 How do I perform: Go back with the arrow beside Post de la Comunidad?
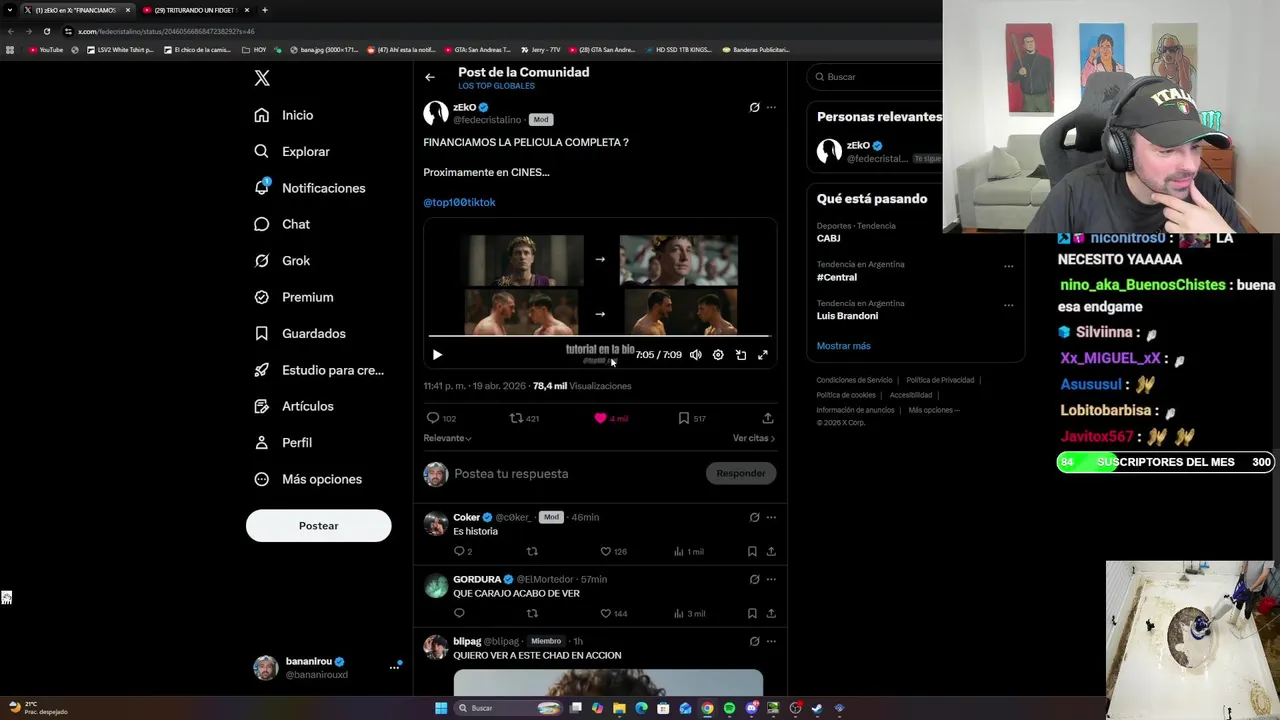[429, 77]
